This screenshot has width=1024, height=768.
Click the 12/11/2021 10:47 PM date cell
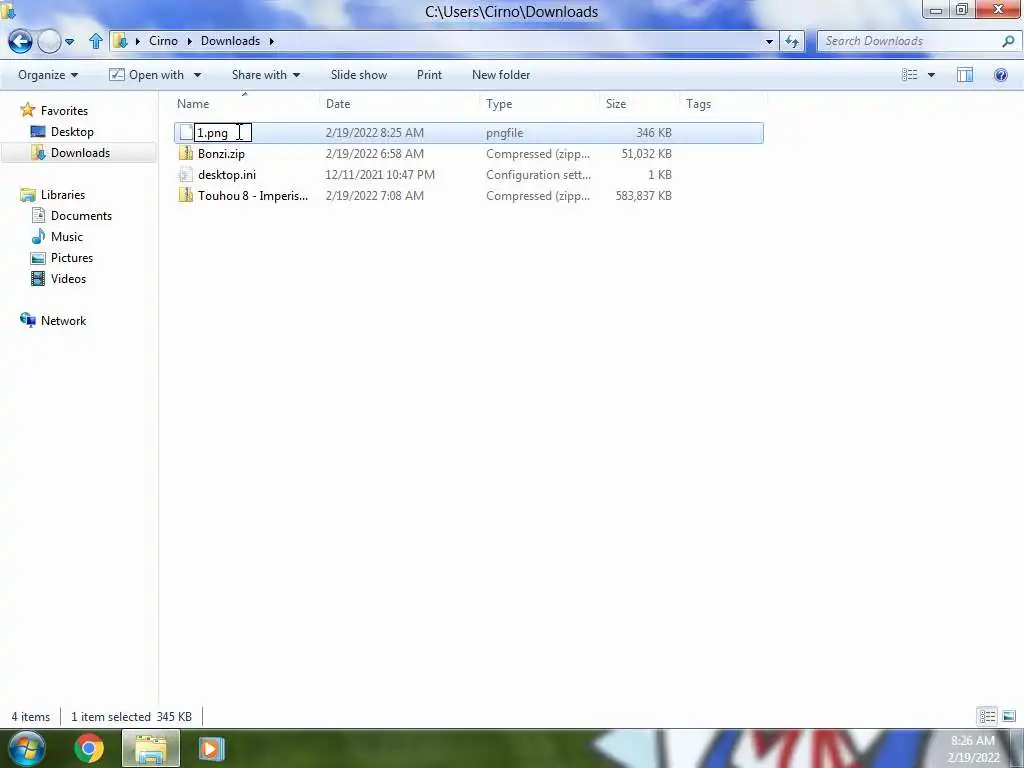pos(379,175)
